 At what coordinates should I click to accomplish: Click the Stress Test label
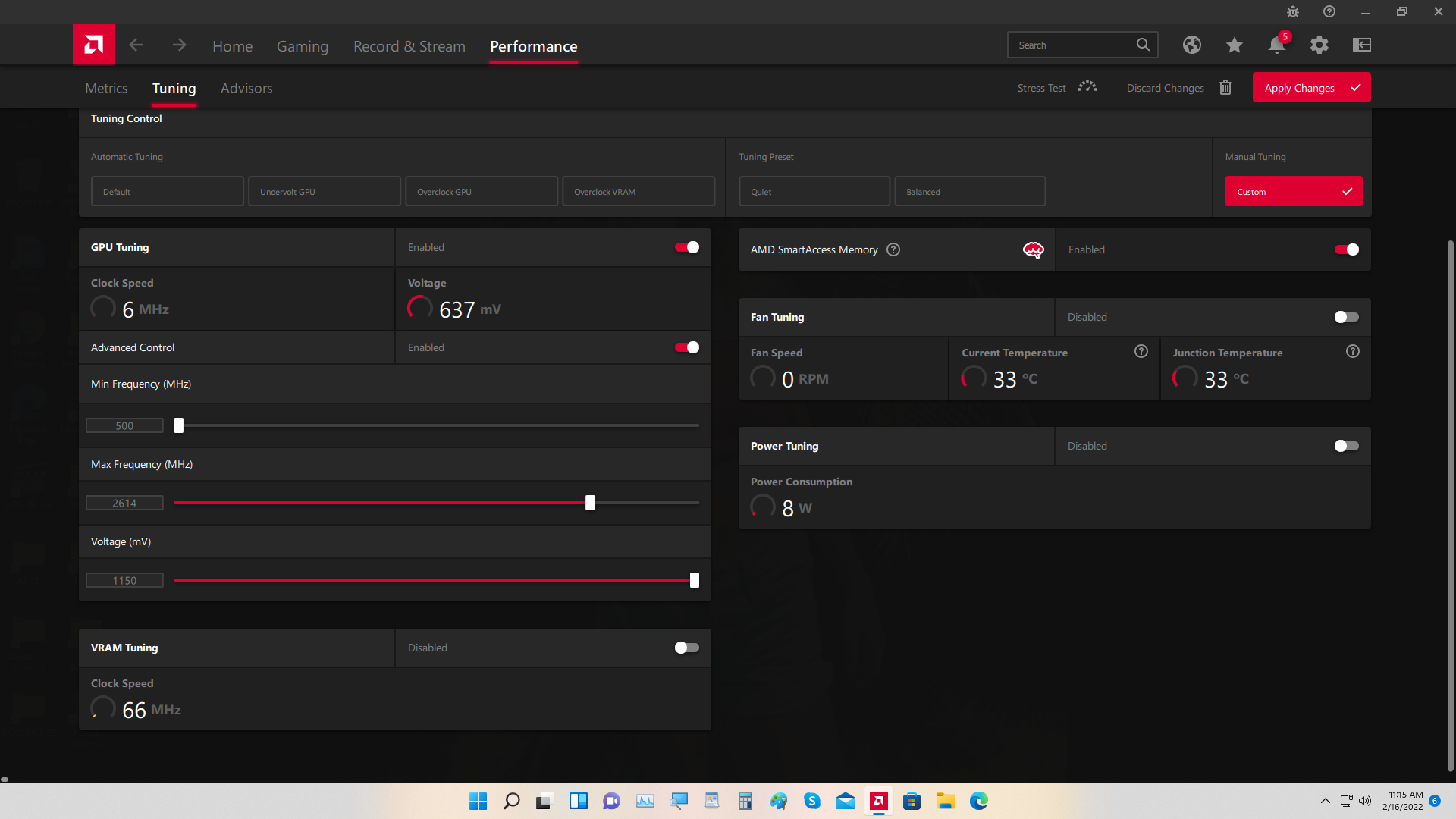pyautogui.click(x=1041, y=88)
